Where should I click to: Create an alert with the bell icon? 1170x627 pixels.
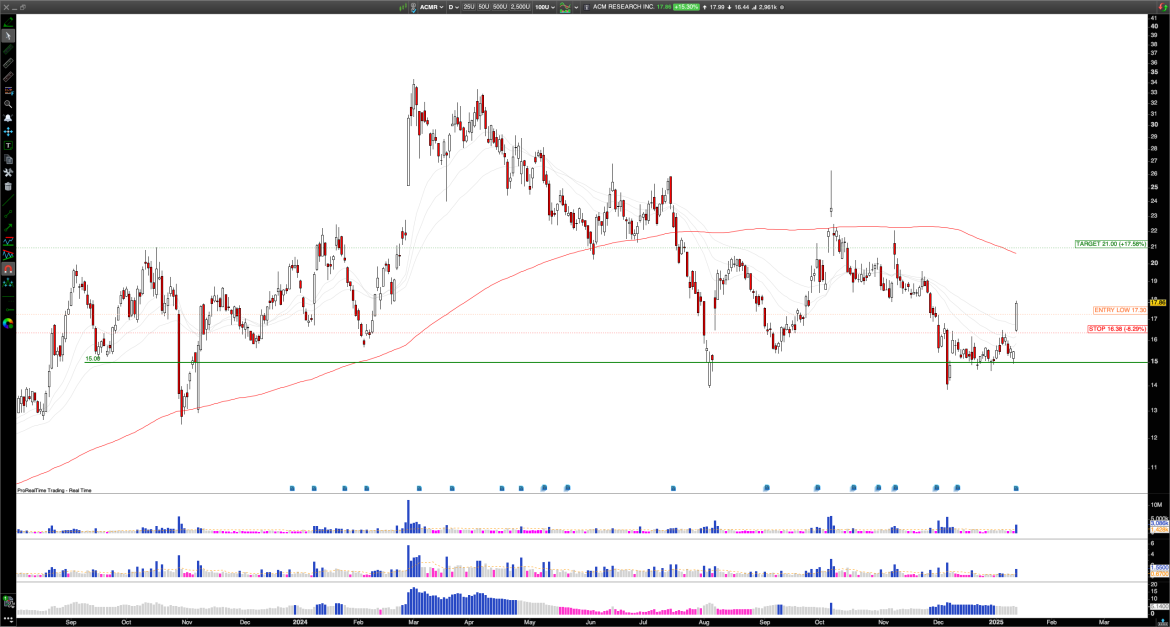(x=8, y=118)
